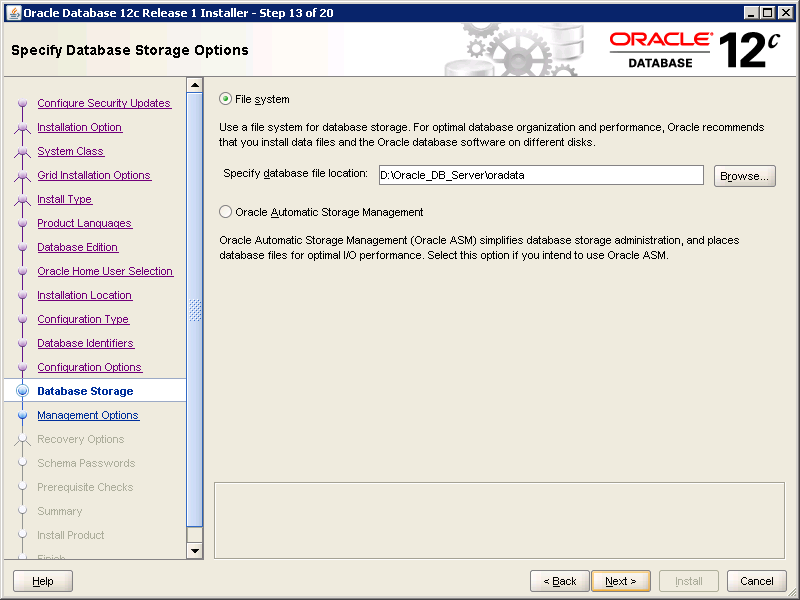Image resolution: width=800 pixels, height=600 pixels.
Task: Click the Grid Installation Options bullet icon
Action: [22, 176]
